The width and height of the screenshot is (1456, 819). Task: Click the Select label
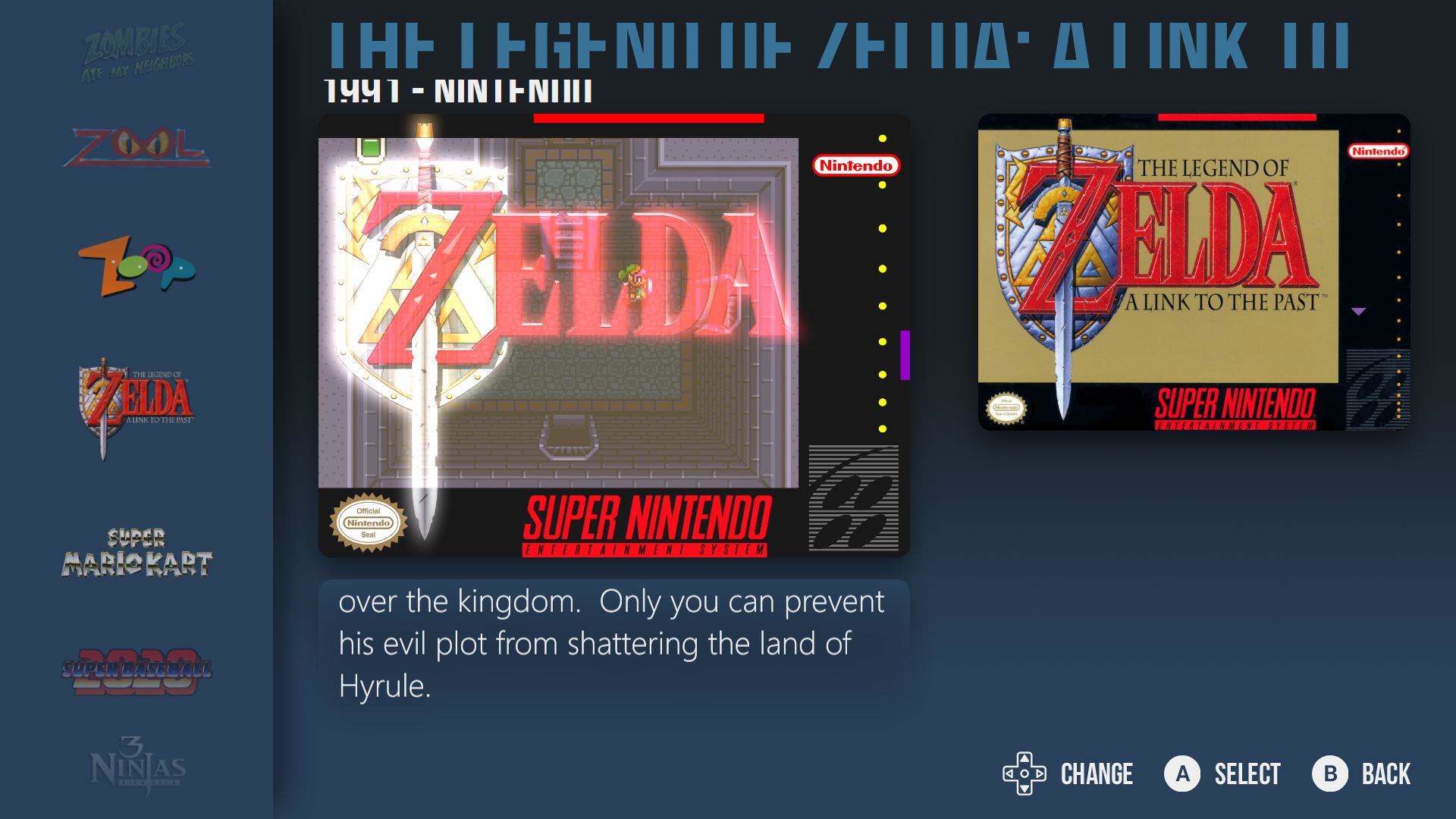tap(1247, 774)
